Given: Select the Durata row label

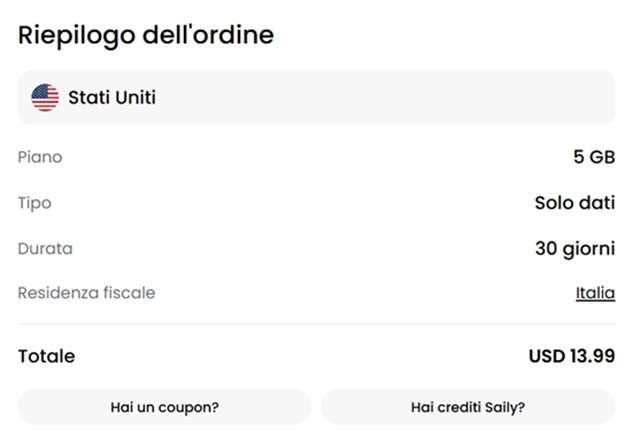Looking at the screenshot, I should (x=45, y=248).
